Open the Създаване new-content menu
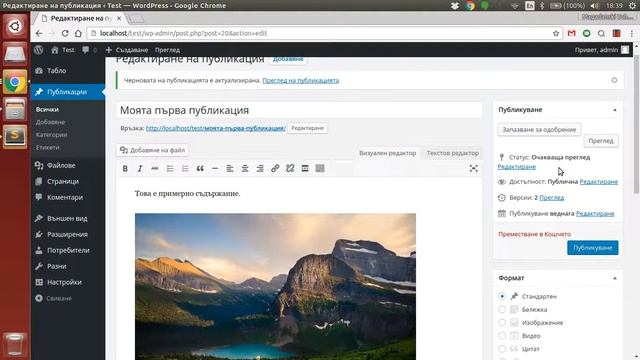 coord(127,50)
